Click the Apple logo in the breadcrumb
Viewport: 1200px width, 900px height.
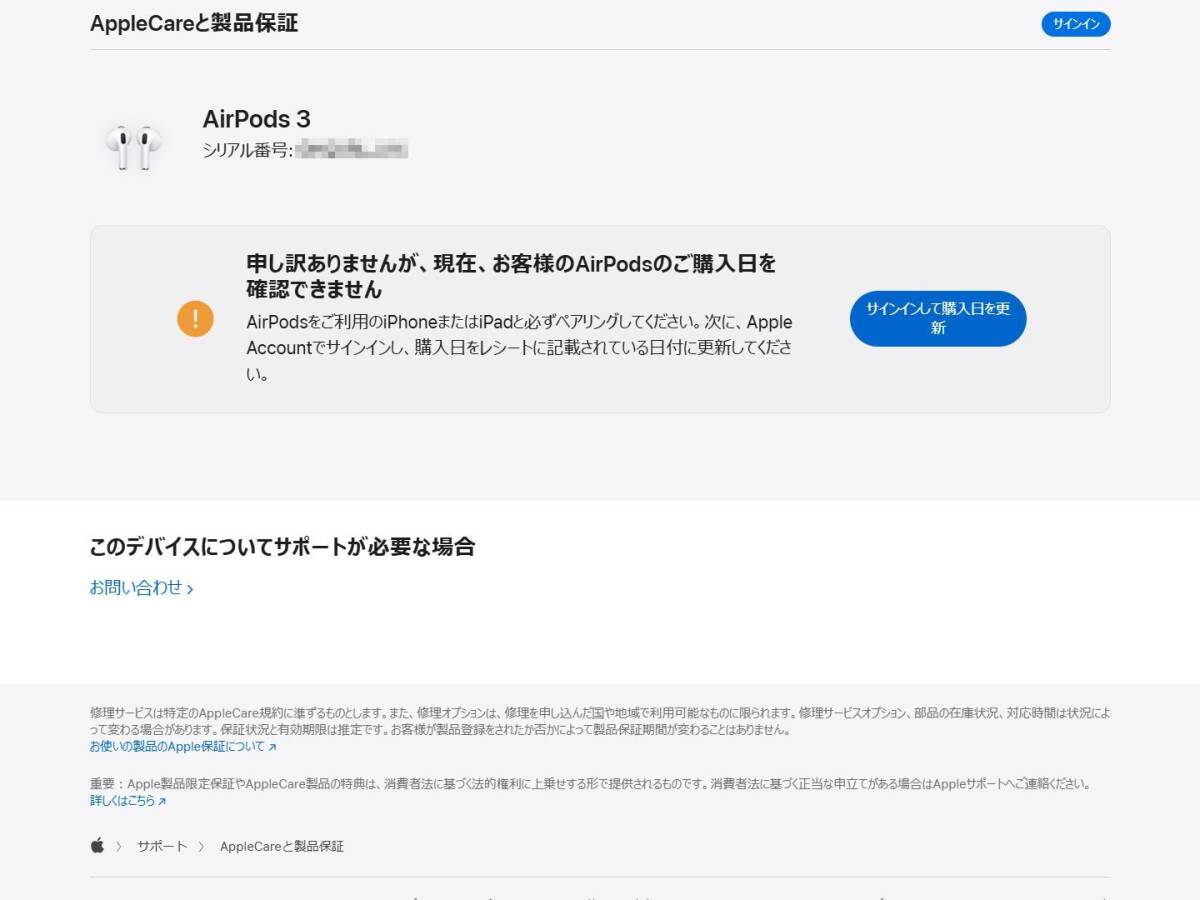click(97, 845)
